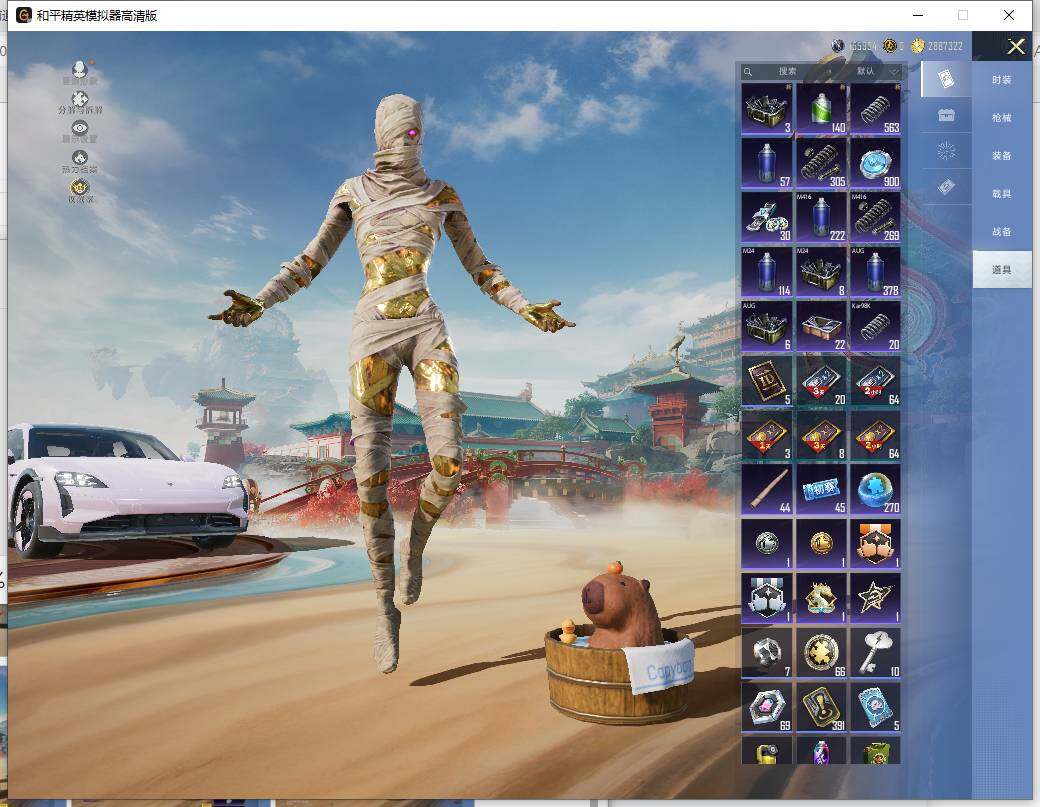Click the magnifier search icon
The width and height of the screenshot is (1040, 807).
point(748,72)
